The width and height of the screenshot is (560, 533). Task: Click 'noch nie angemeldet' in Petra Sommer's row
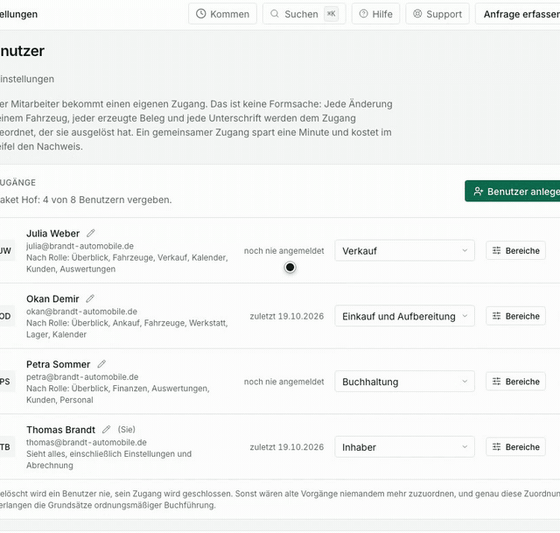[284, 382]
